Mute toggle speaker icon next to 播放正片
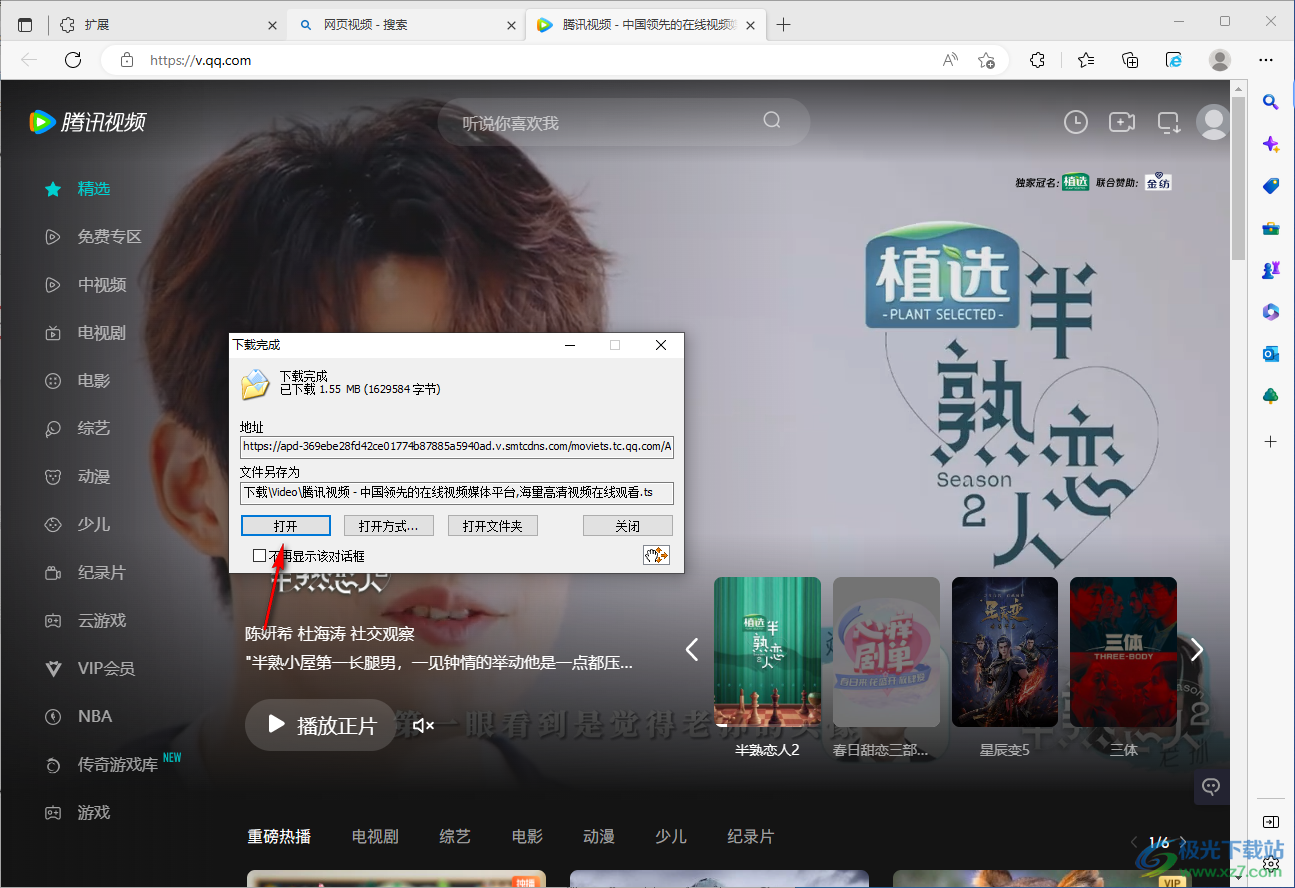The image size is (1295, 888). coord(423,725)
